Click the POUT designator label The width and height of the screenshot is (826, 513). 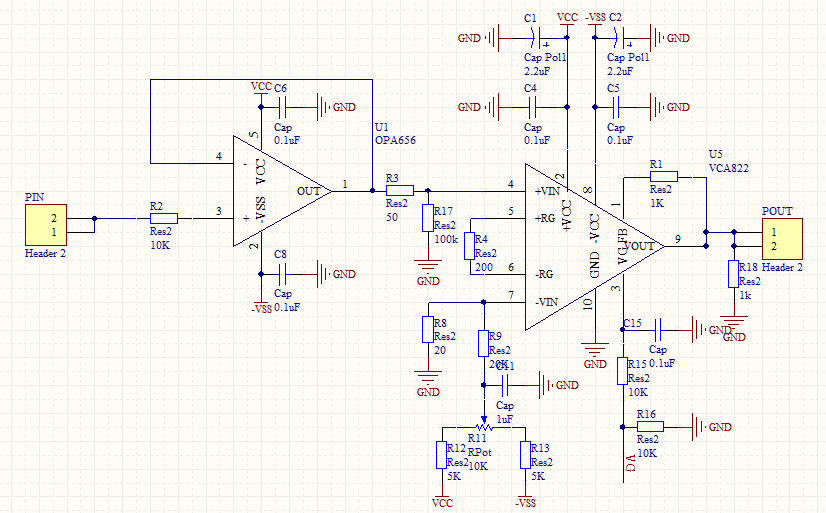[x=776, y=211]
